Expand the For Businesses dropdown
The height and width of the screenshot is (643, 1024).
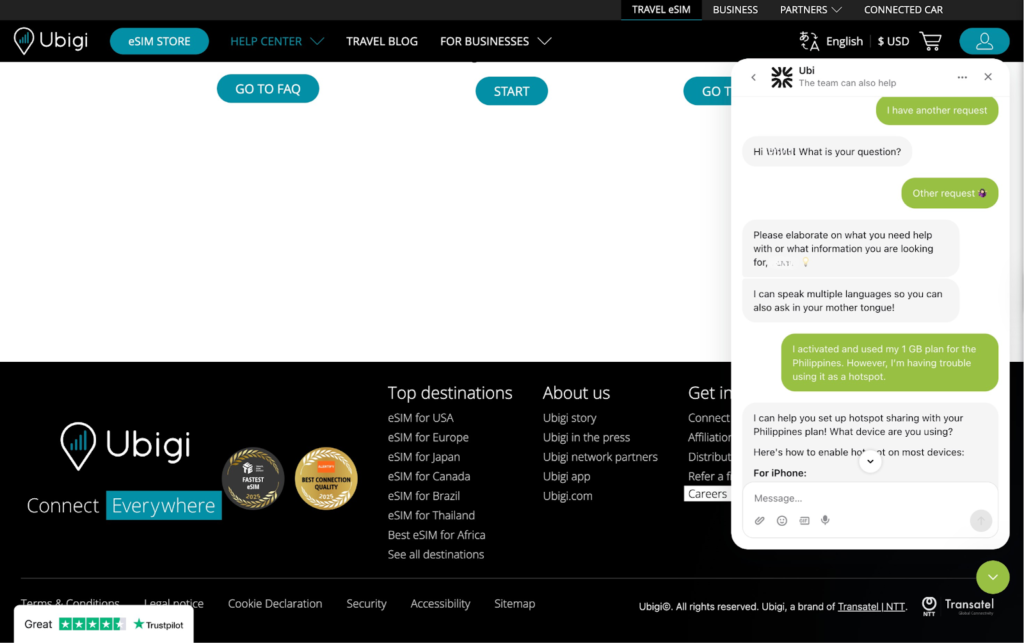(x=496, y=41)
